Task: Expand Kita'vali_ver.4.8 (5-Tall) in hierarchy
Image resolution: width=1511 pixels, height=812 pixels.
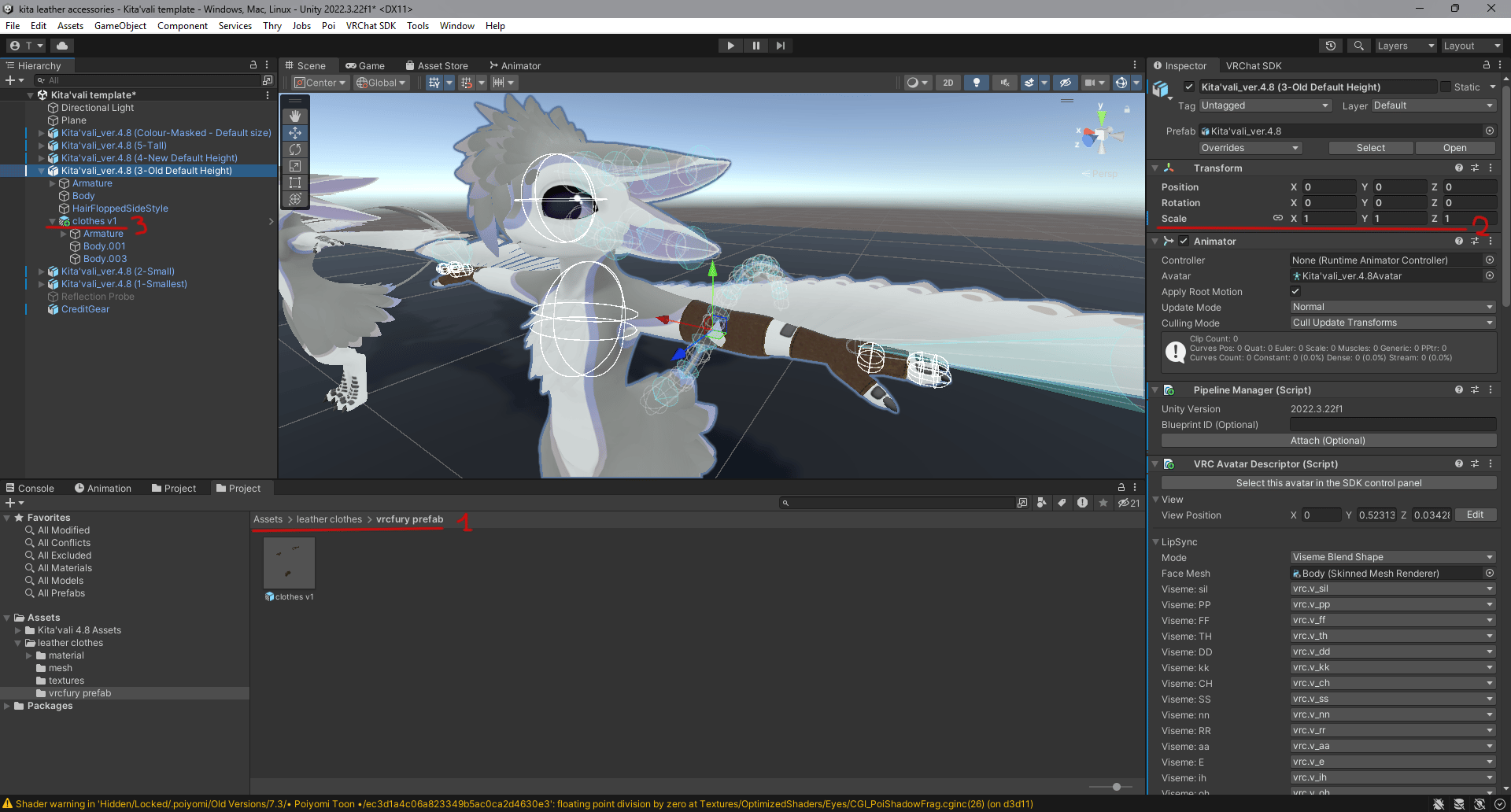Action: pyautogui.click(x=42, y=146)
